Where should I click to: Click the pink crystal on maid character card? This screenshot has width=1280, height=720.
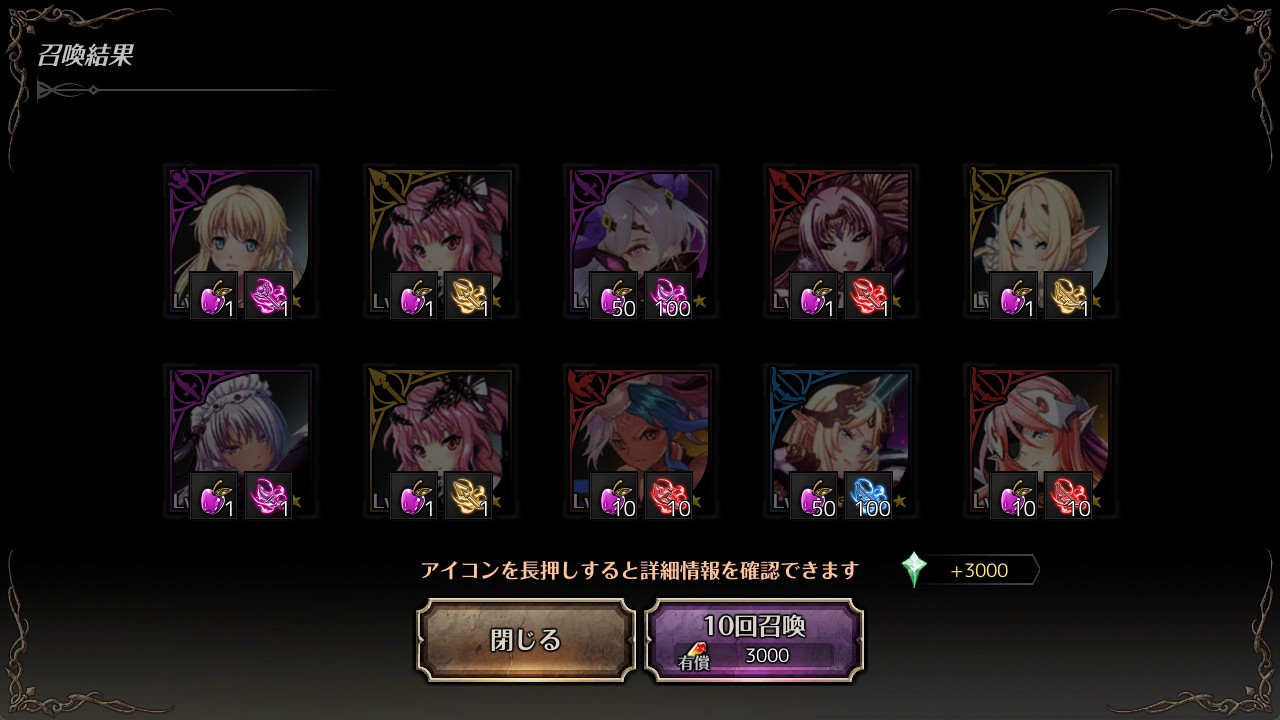point(269,495)
